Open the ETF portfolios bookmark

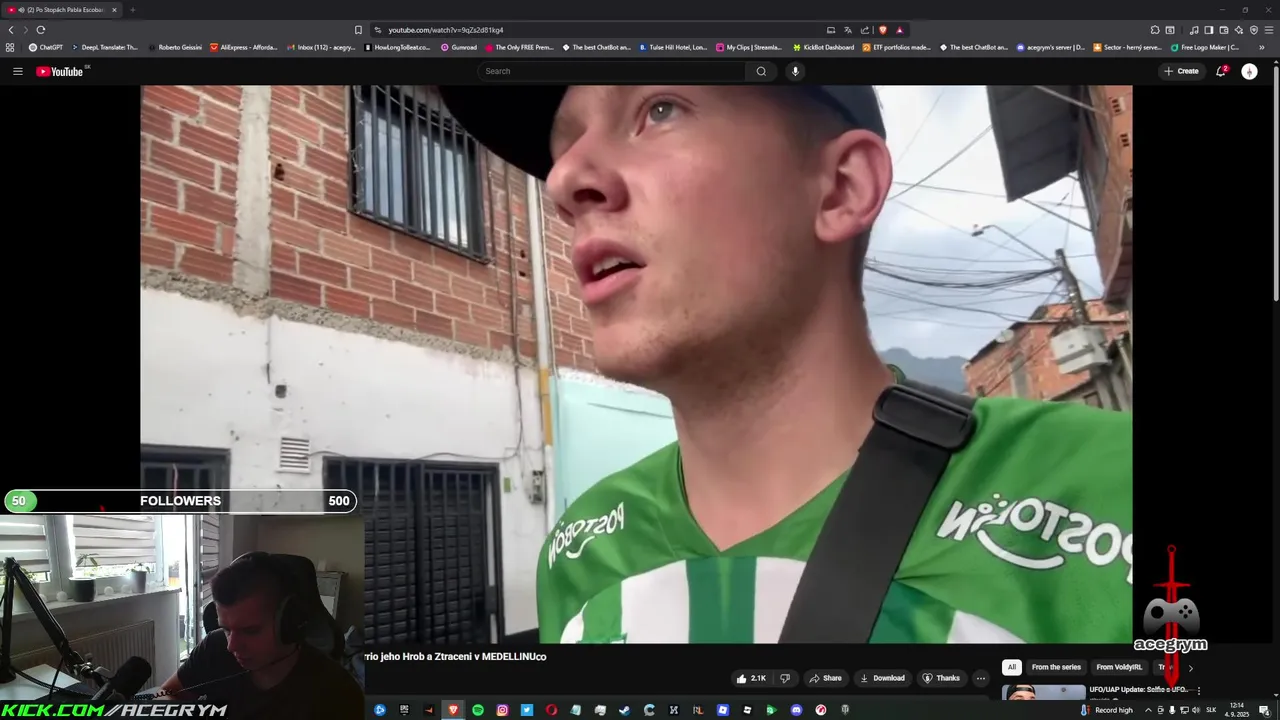[x=897, y=47]
